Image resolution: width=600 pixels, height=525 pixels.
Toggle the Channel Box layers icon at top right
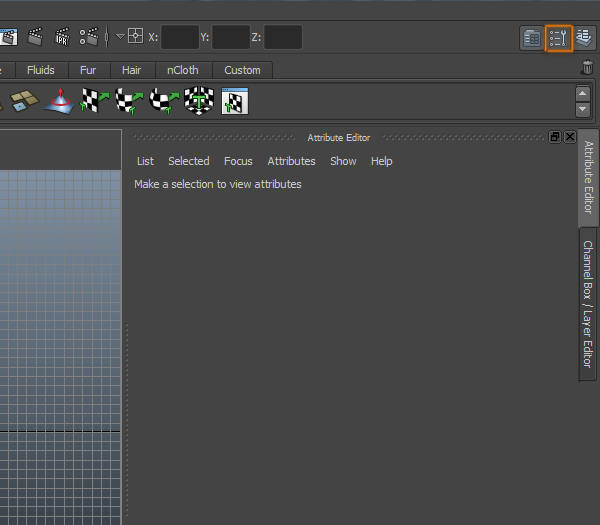coord(585,38)
